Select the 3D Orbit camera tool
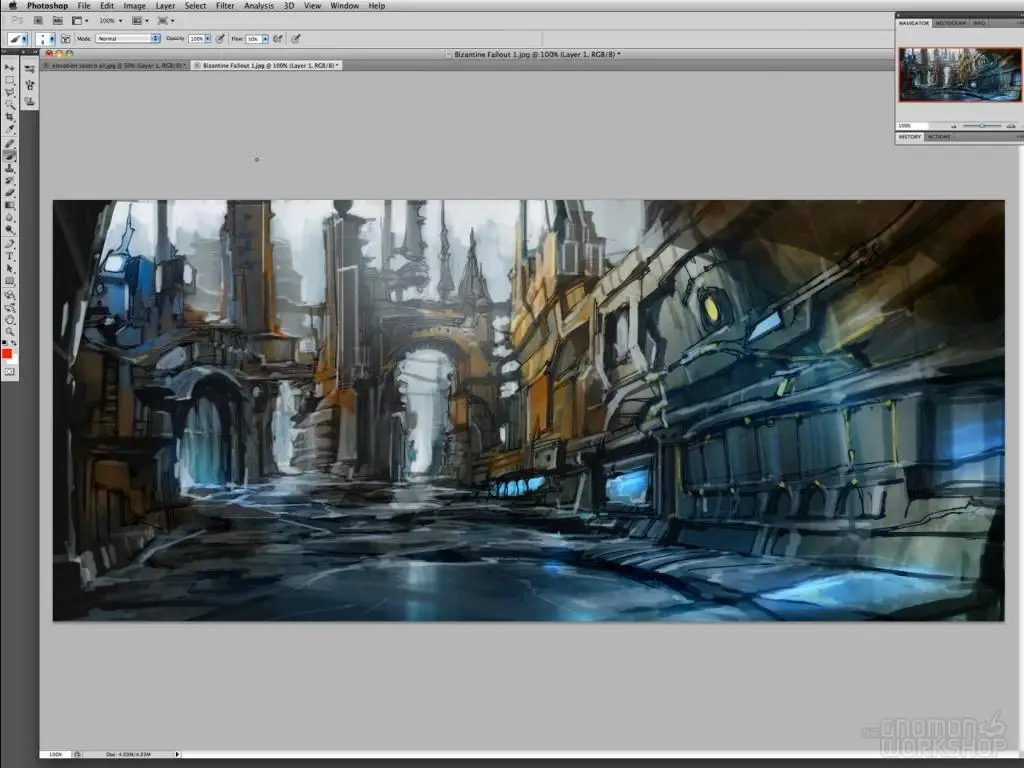Image resolution: width=1024 pixels, height=768 pixels. (x=10, y=308)
